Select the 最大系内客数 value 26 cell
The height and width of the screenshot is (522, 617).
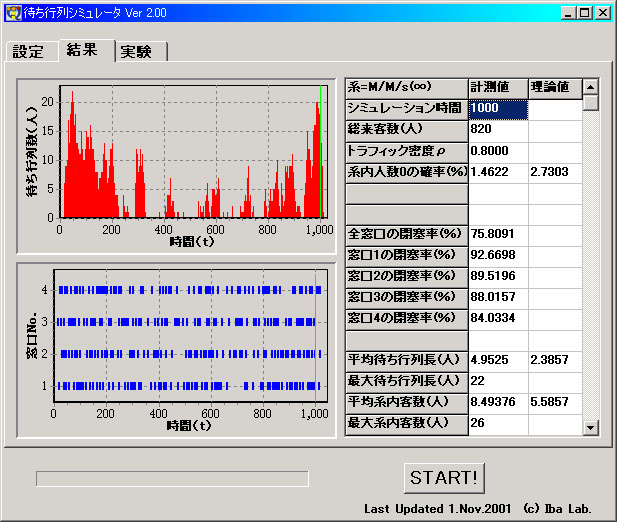(497, 423)
